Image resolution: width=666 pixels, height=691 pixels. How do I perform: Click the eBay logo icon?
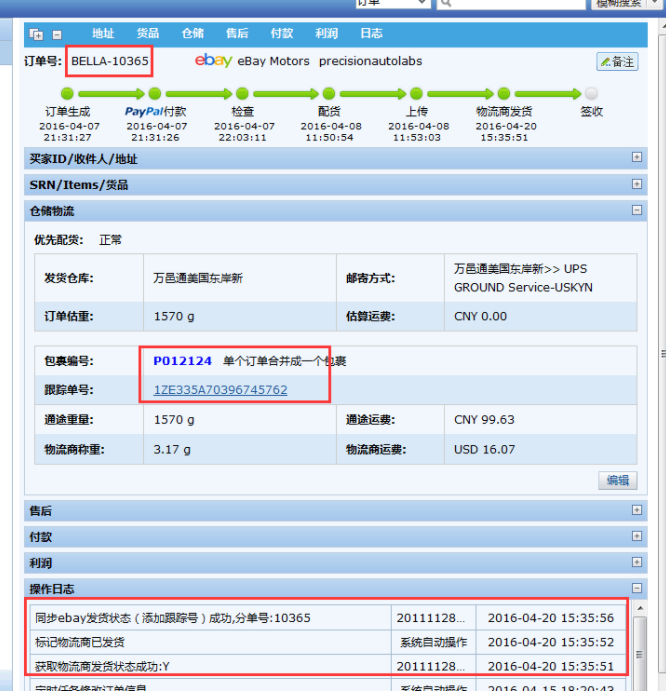(x=213, y=61)
